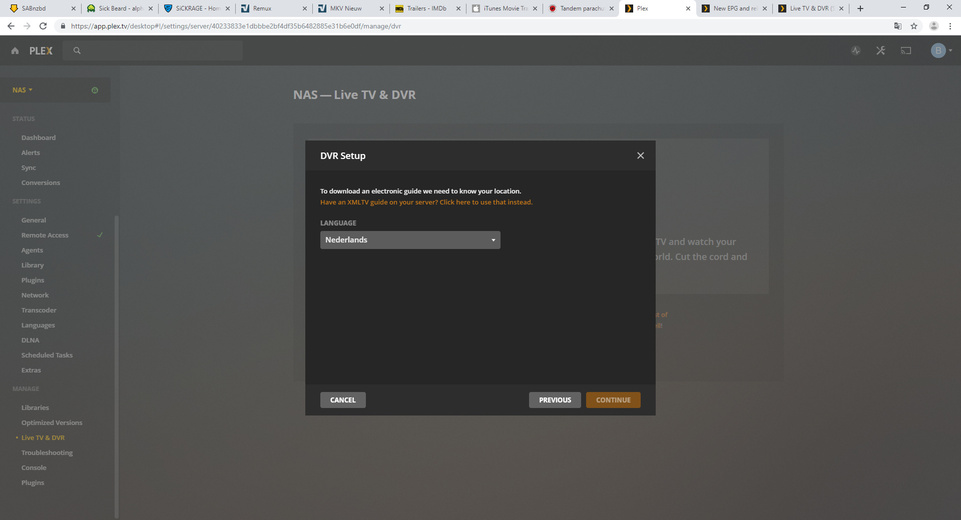This screenshot has height=520, width=961.
Task: Open Extras settings
Action: 31,370
